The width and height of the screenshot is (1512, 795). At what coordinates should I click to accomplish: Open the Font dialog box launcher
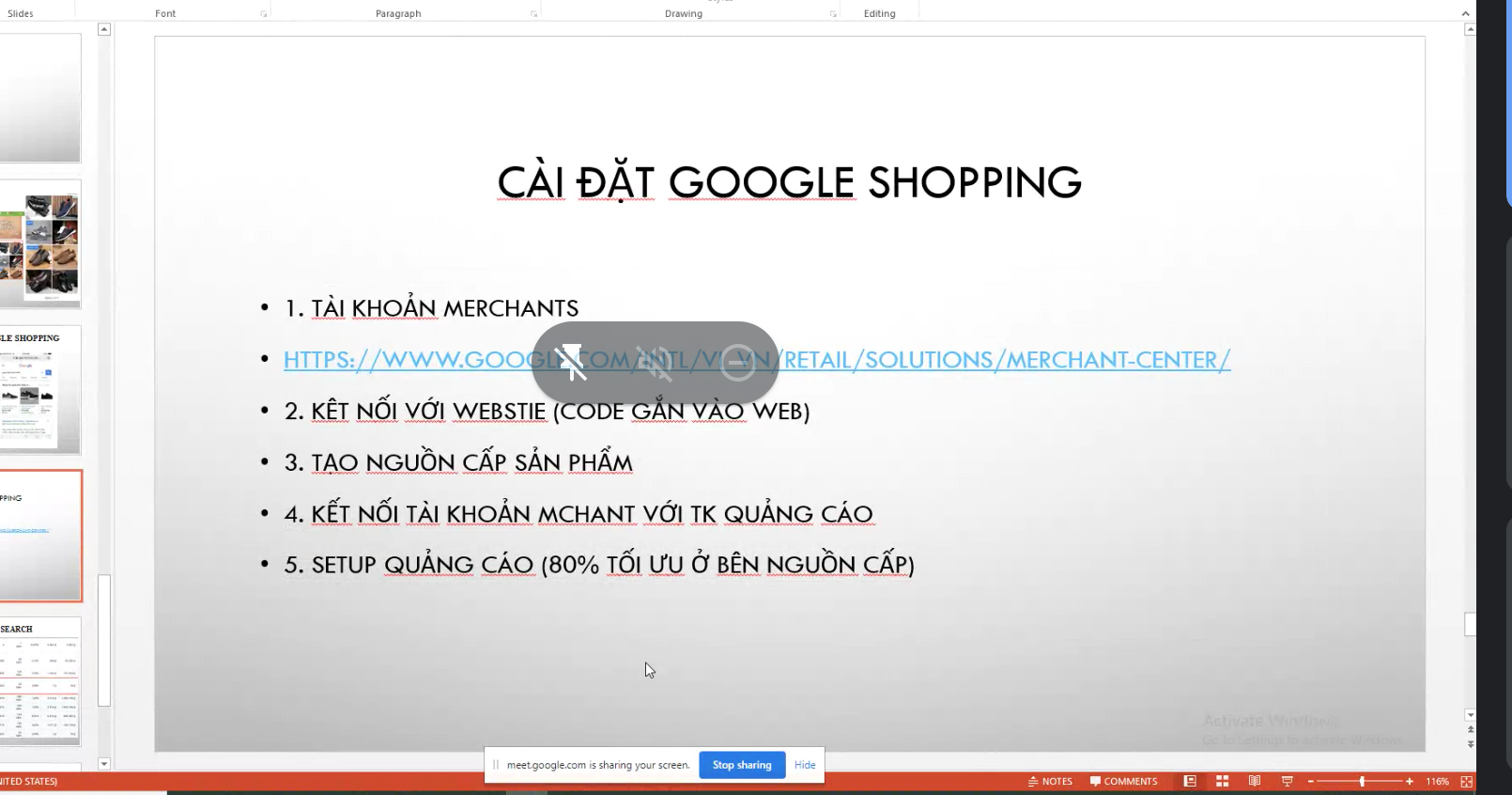pos(264,14)
